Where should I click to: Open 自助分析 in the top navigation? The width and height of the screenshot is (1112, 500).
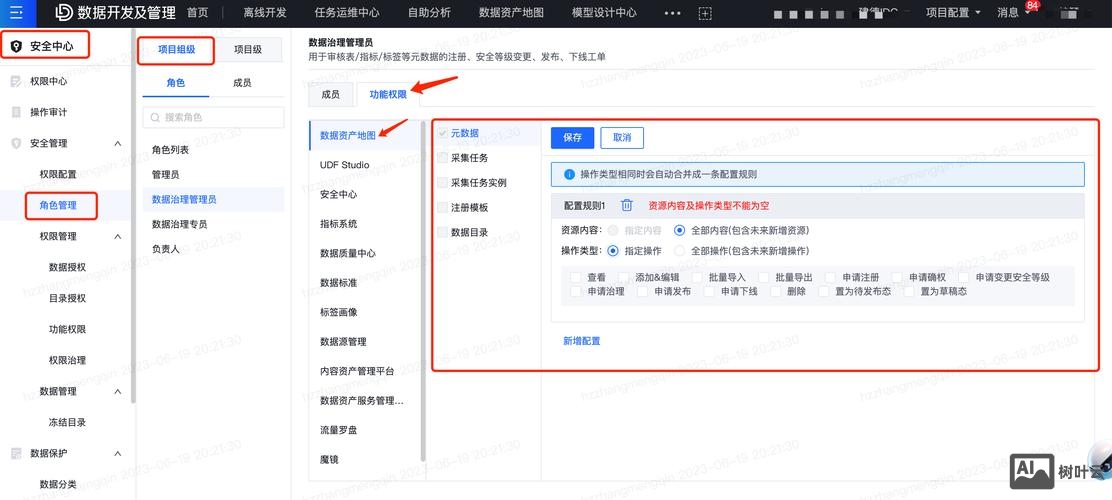429,13
